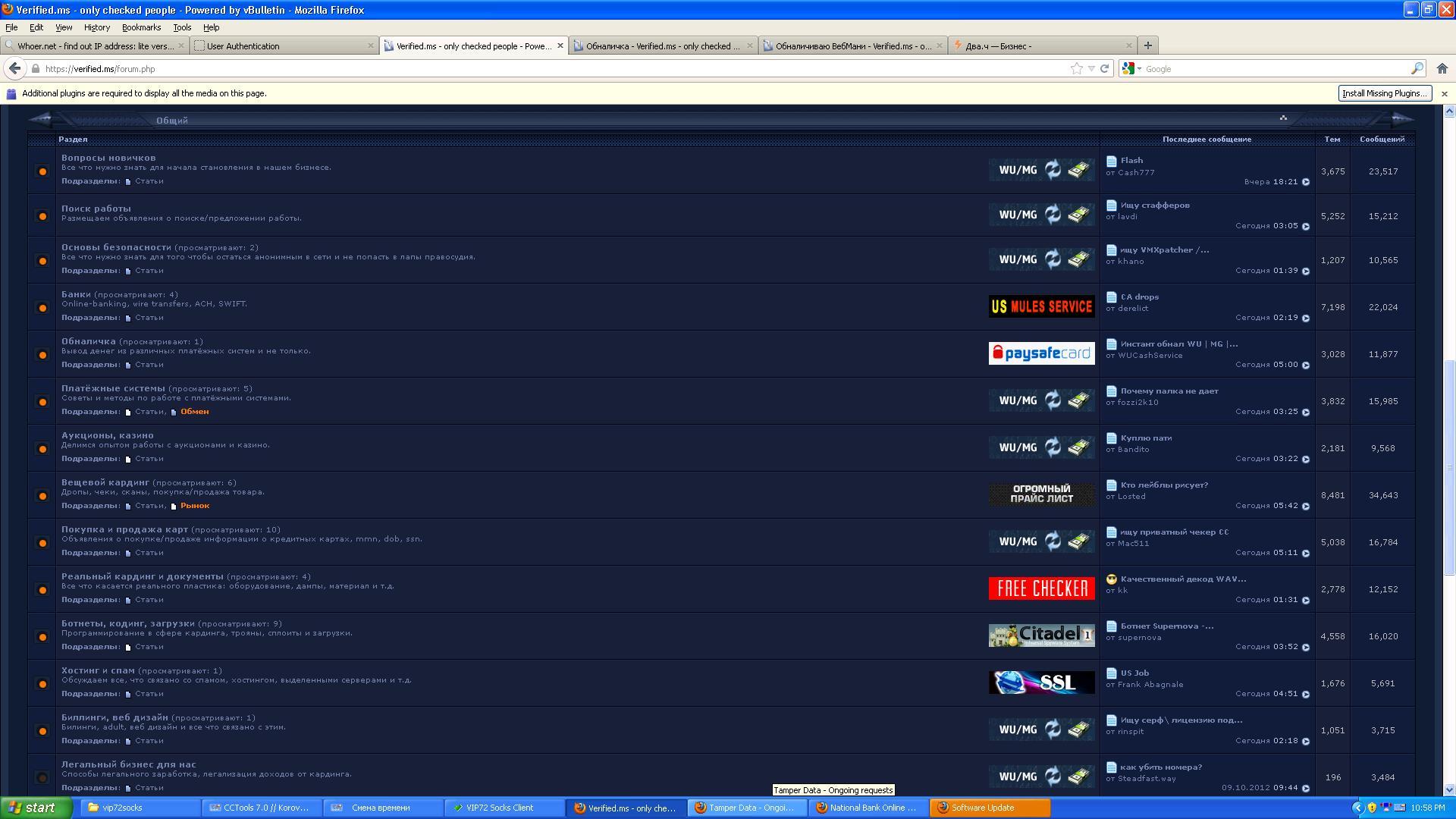The width and height of the screenshot is (1456, 819).
Task: Collapse the Общий category section
Action: point(1283,118)
